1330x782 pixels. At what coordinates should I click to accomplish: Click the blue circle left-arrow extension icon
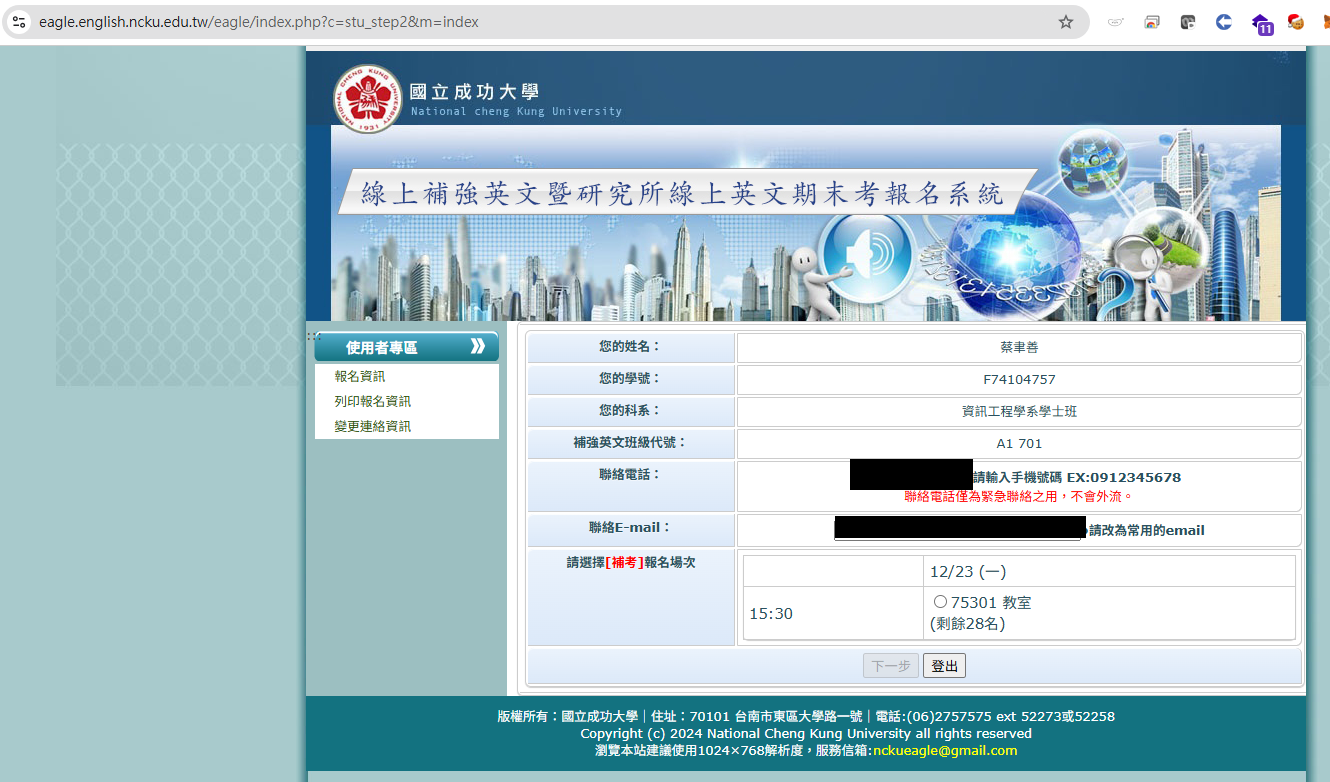point(1223,22)
